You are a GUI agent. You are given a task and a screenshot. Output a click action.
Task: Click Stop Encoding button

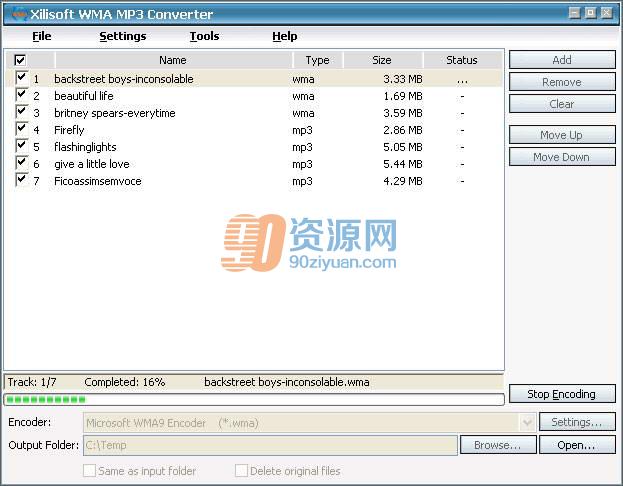coord(562,394)
